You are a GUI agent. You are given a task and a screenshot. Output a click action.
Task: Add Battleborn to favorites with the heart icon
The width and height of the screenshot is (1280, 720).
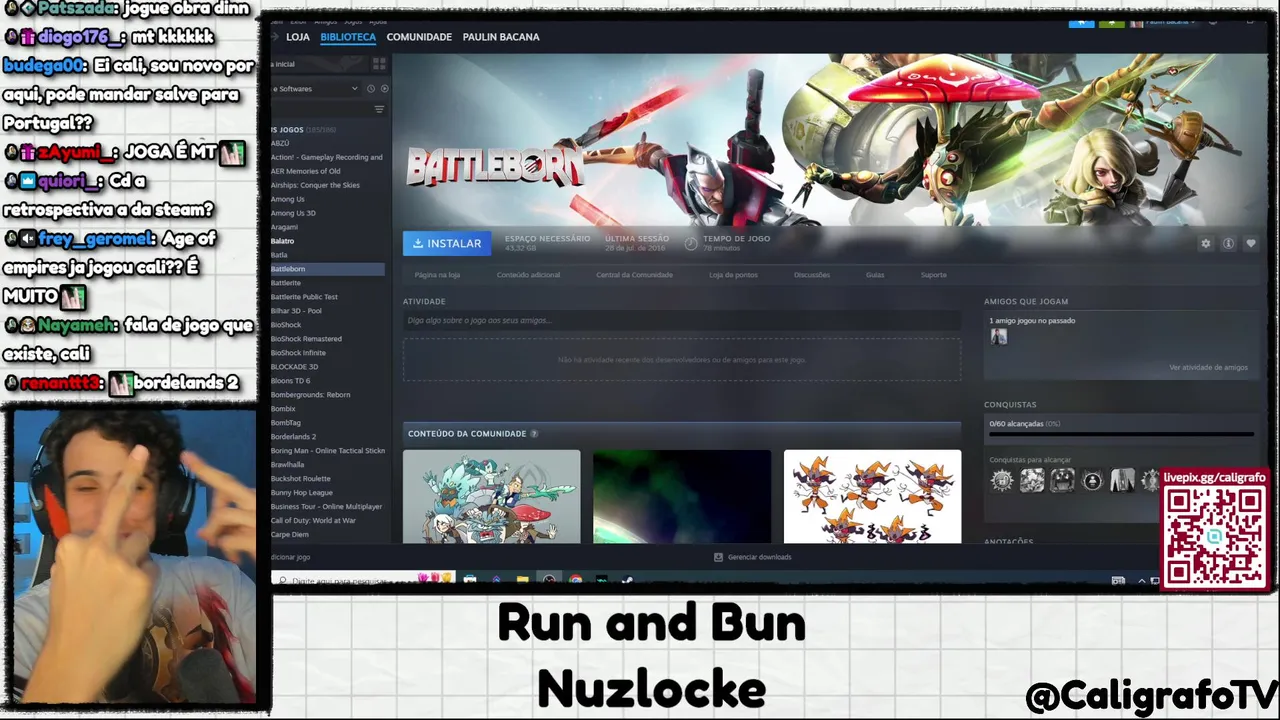(x=1250, y=243)
